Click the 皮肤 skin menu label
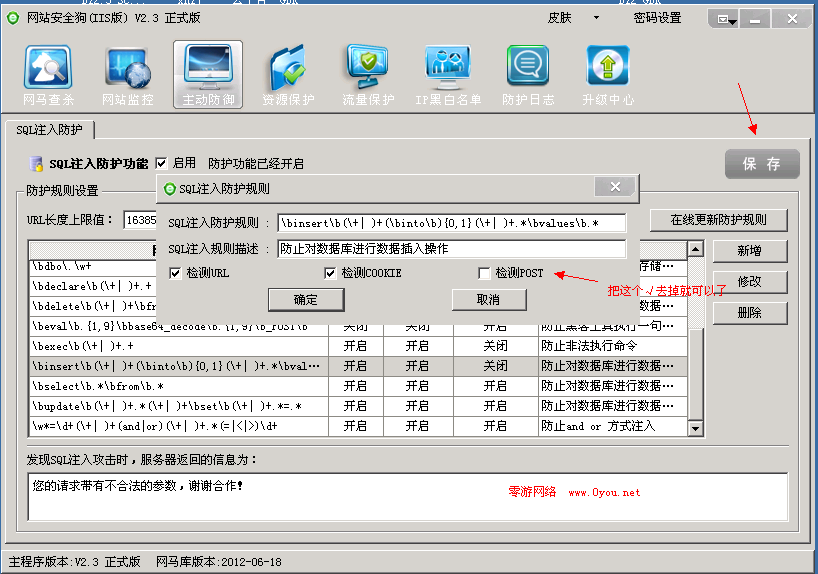Screen dimensions: 818x574 (559, 18)
